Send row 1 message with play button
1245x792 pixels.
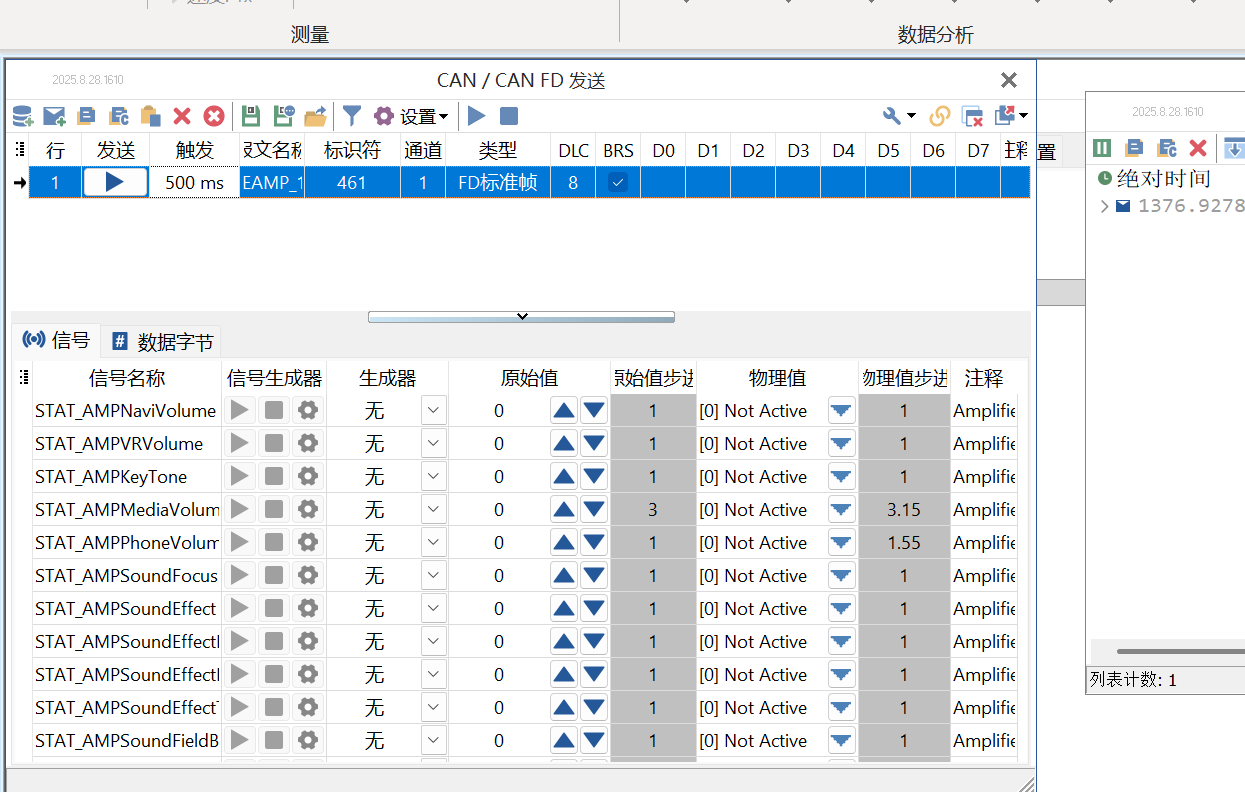(115, 182)
